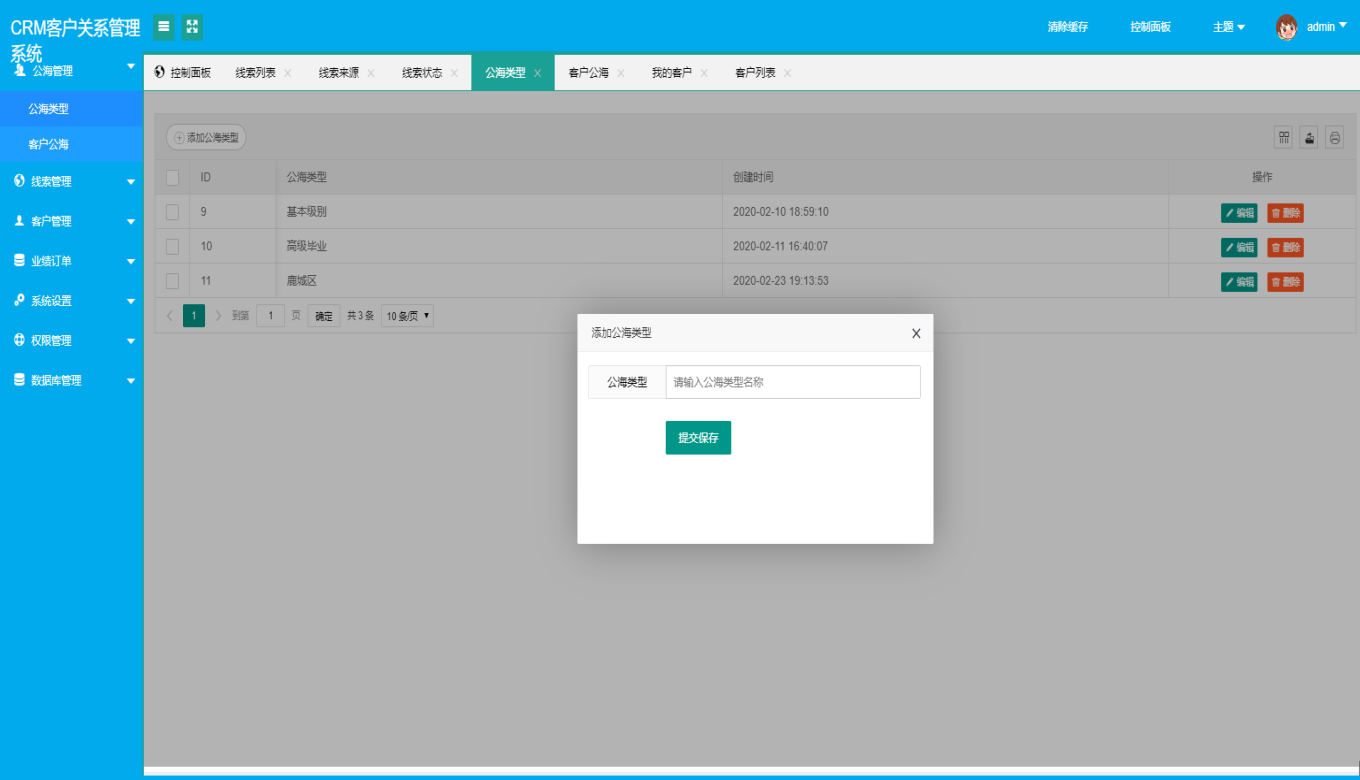Tick the checkbox for row ID 9
This screenshot has height=780, width=1360.
click(172, 212)
